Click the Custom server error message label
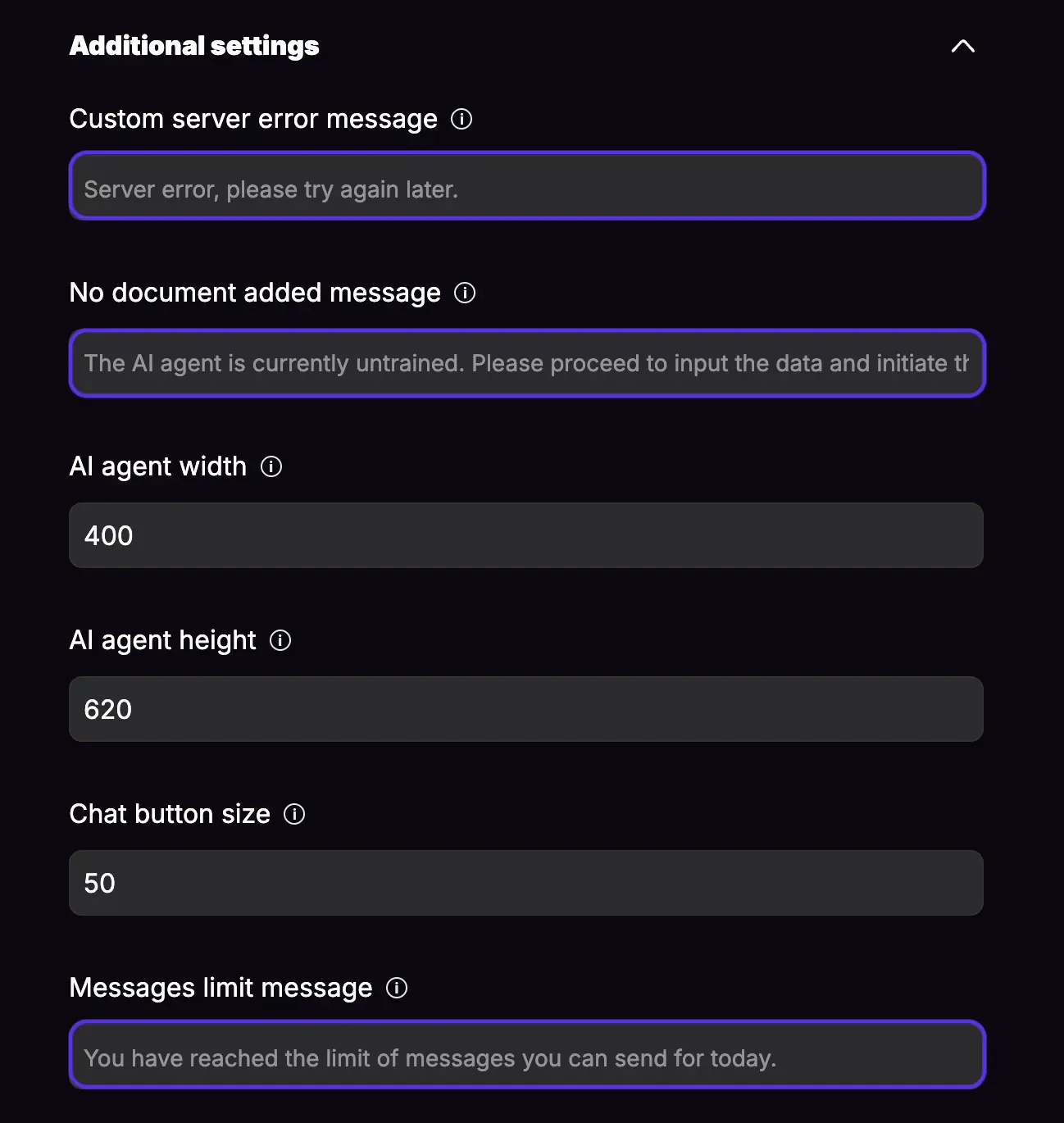 (253, 119)
